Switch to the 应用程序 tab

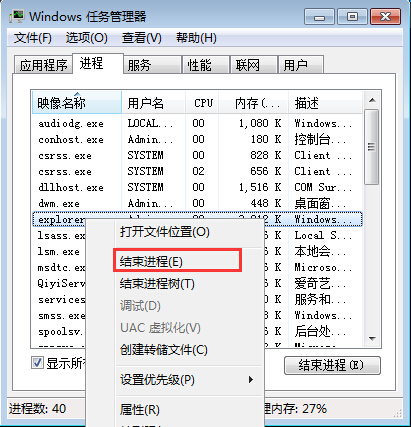(x=43, y=65)
